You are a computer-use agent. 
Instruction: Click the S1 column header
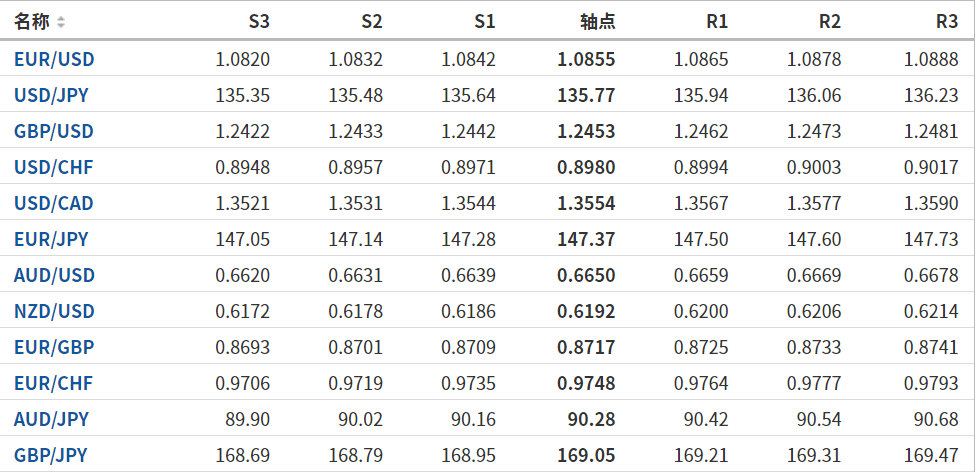click(484, 21)
